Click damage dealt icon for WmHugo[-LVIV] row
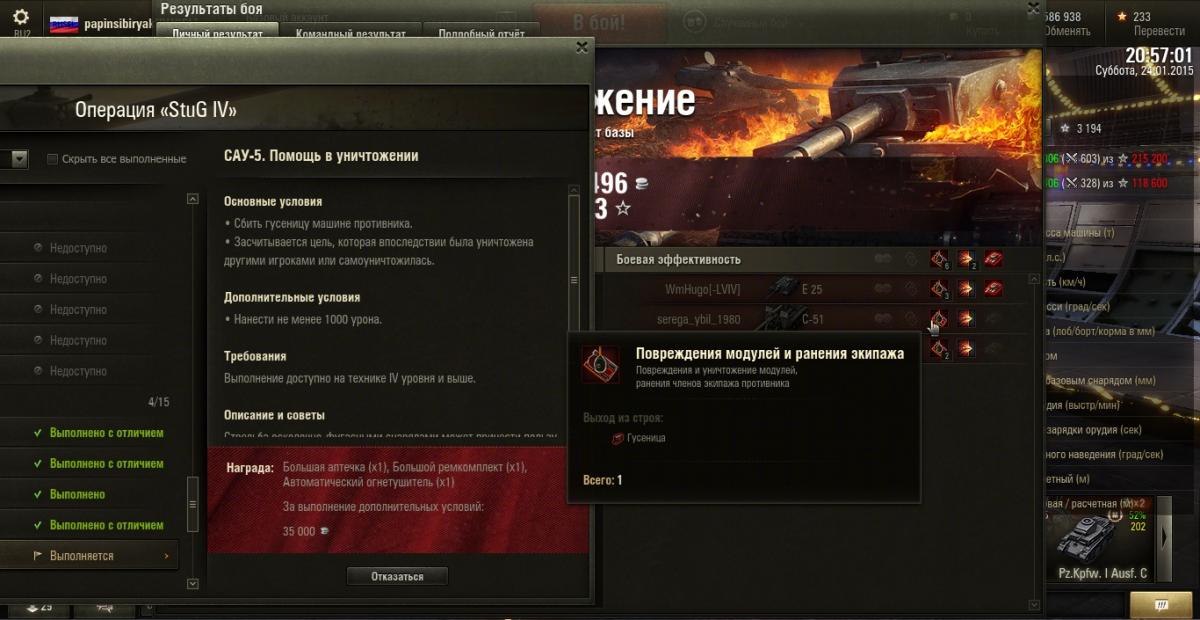This screenshot has width=1200, height=620. (x=967, y=290)
